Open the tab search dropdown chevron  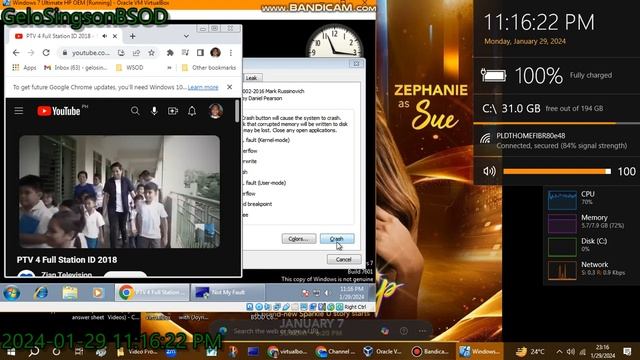186,36
